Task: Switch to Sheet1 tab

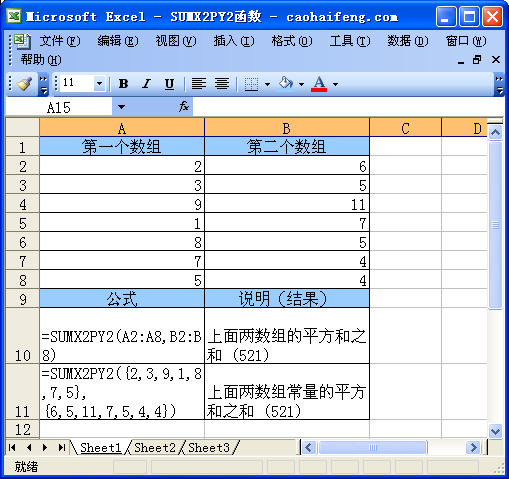Action: [101, 447]
